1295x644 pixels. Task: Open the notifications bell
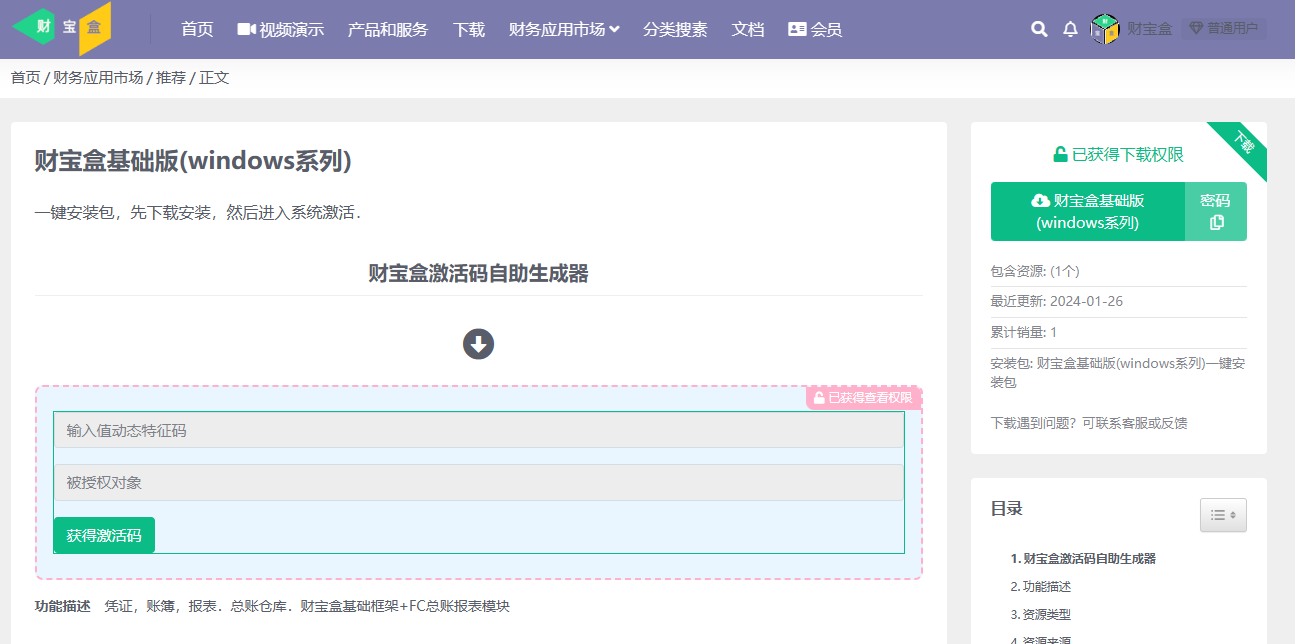click(x=1070, y=29)
